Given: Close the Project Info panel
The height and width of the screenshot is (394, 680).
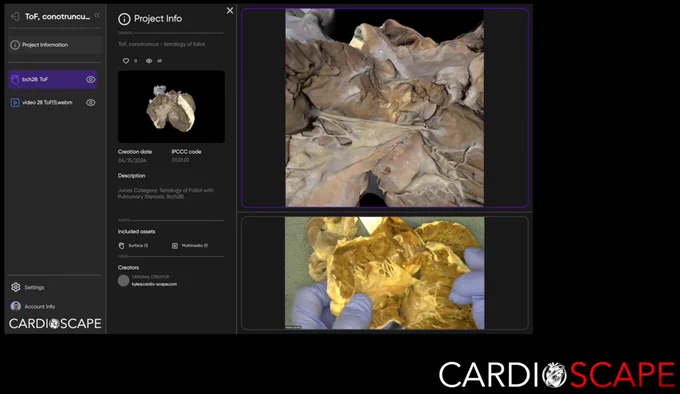Looking at the screenshot, I should click(230, 10).
